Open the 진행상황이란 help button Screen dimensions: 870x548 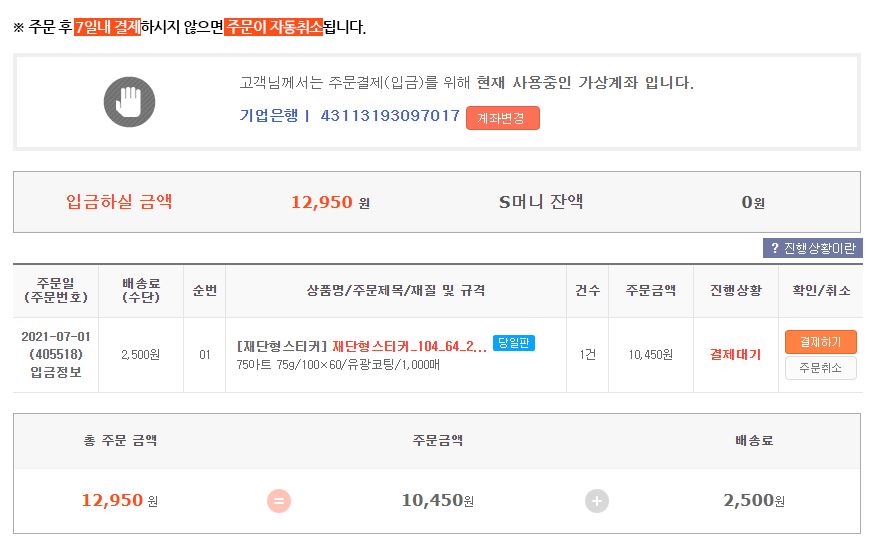[x=812, y=248]
